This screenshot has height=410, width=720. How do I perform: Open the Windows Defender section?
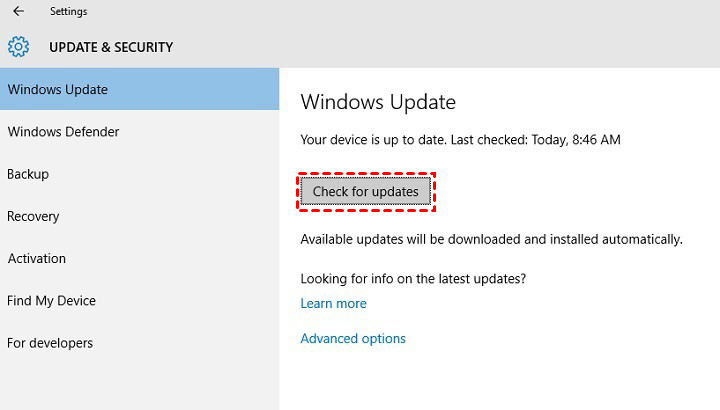coord(63,132)
